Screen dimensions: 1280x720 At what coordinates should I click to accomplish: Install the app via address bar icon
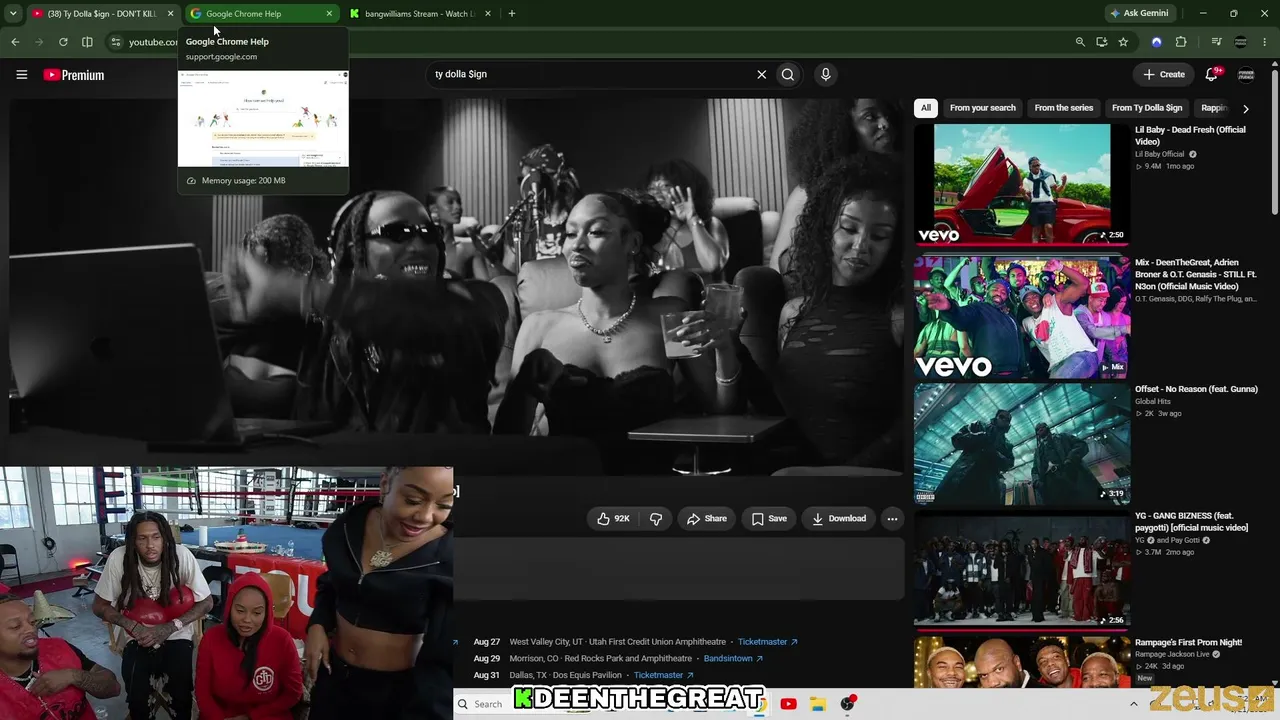[x=1102, y=42]
